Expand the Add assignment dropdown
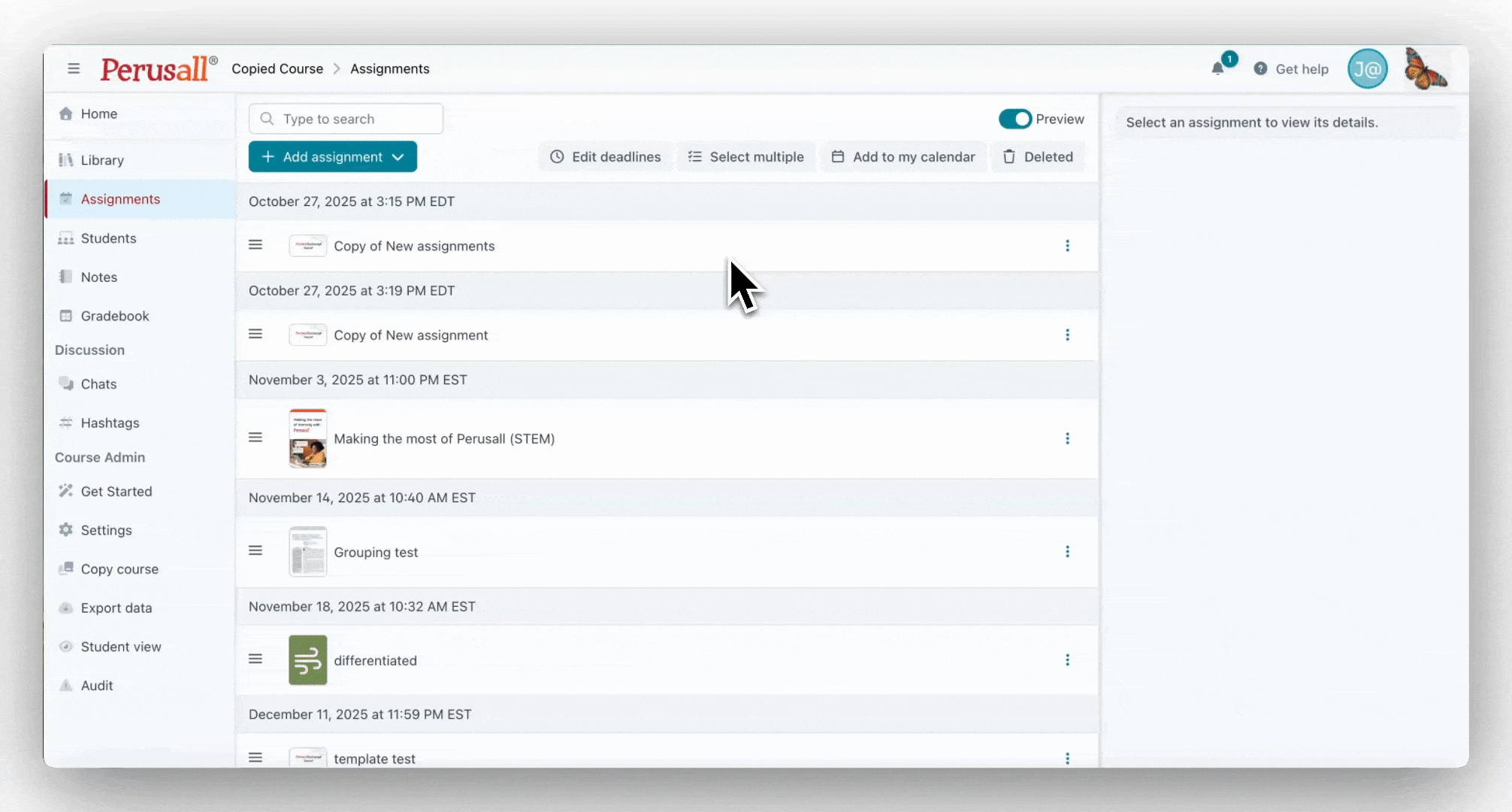Image resolution: width=1512 pixels, height=812 pixels. tap(333, 156)
